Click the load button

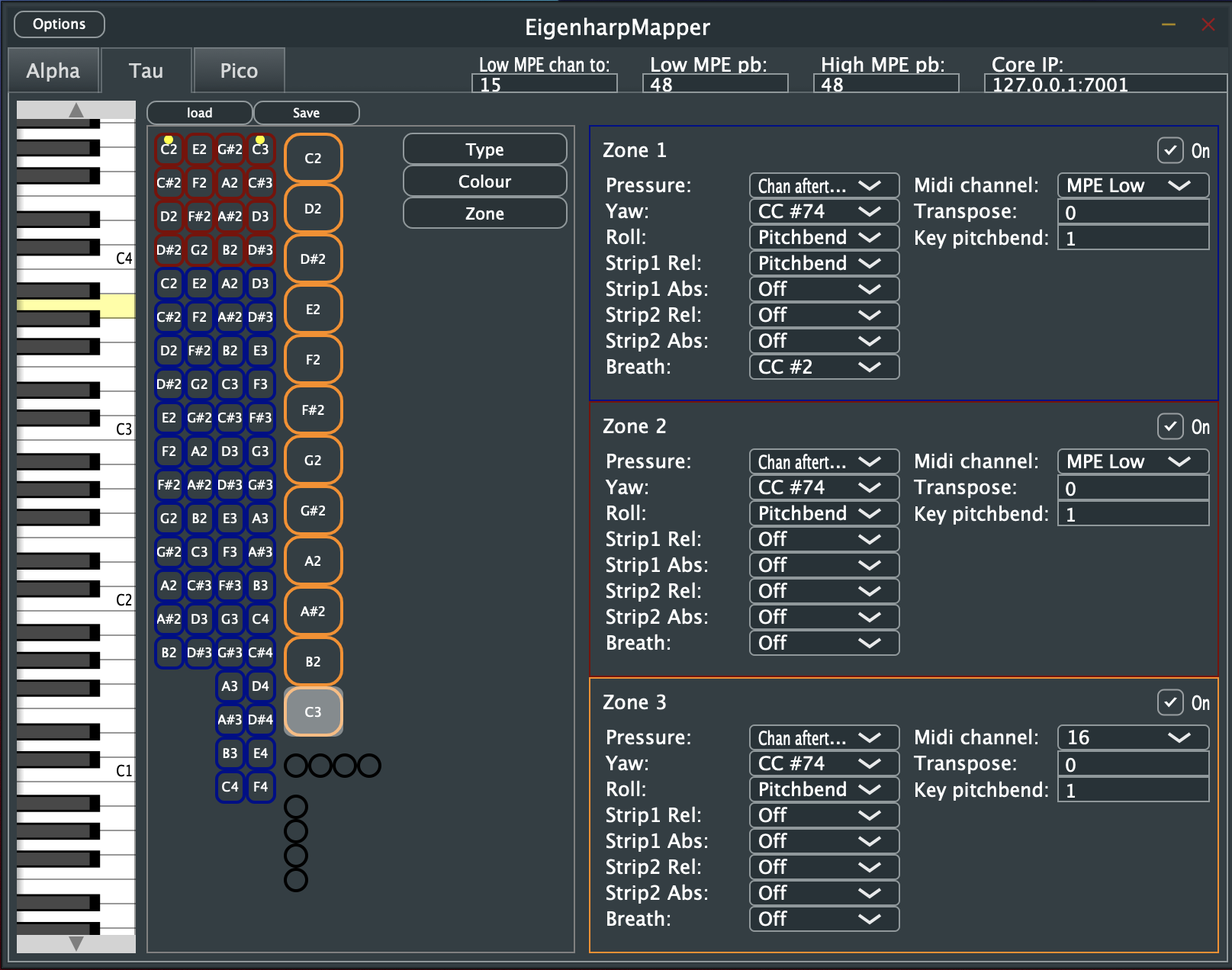199,113
